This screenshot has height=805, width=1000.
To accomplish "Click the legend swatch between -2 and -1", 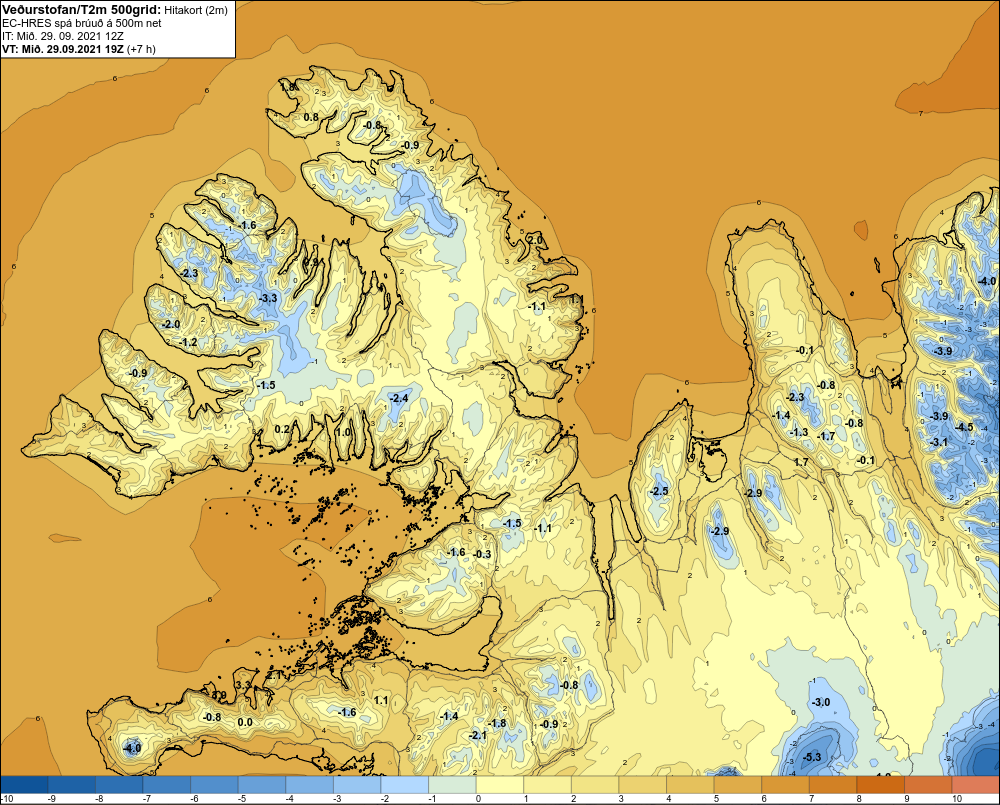I will pyautogui.click(x=405, y=784).
